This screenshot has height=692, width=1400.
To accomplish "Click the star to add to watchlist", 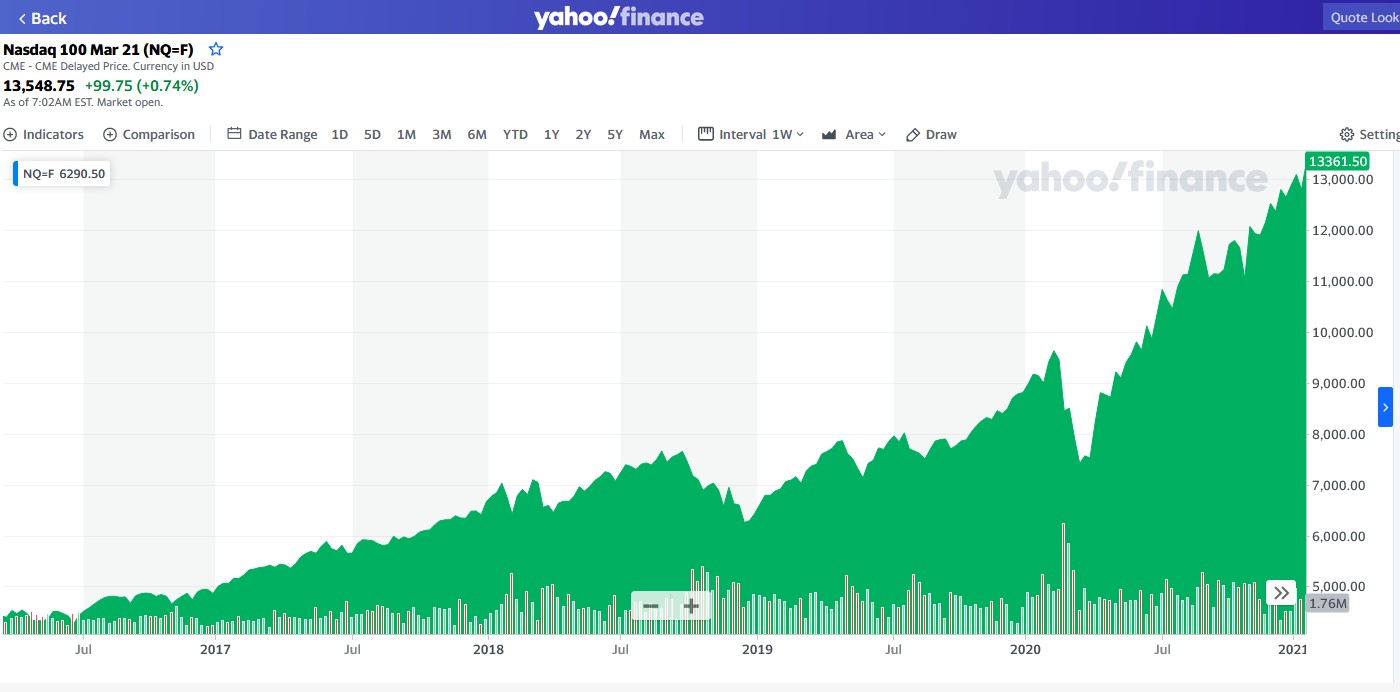I will click(216, 49).
